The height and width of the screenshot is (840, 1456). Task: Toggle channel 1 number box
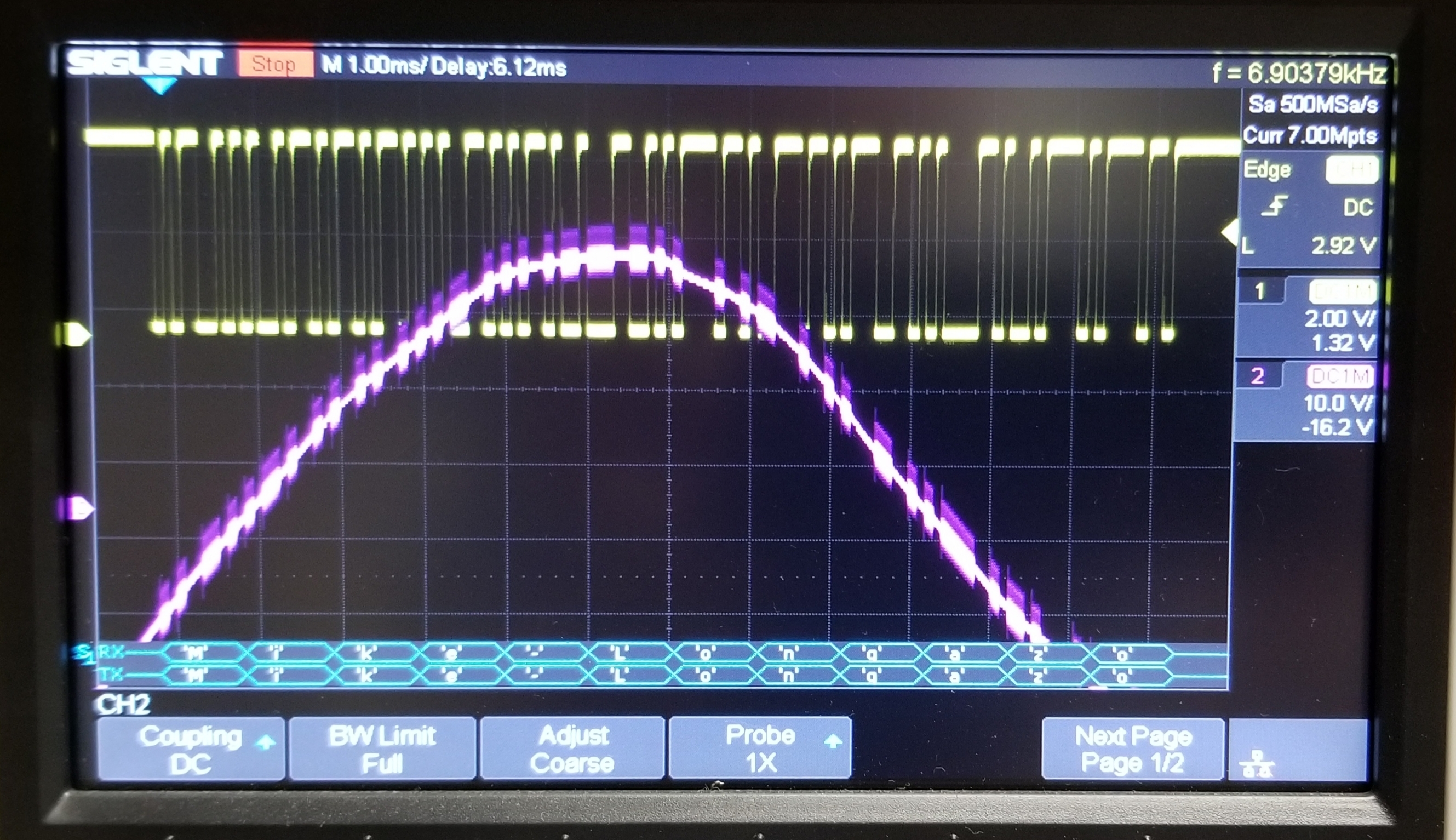(1260, 292)
